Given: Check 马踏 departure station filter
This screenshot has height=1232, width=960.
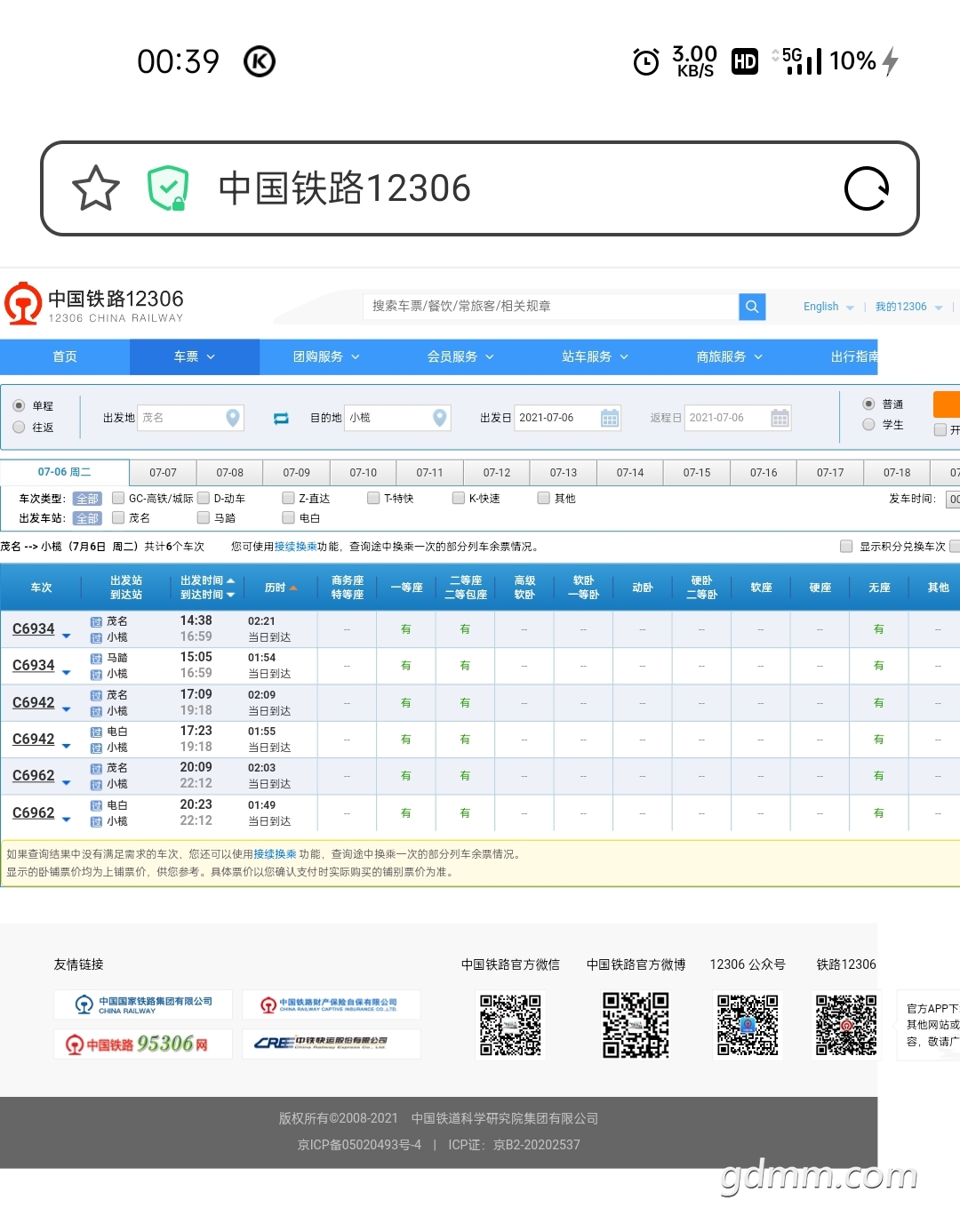Looking at the screenshot, I should 204,518.
